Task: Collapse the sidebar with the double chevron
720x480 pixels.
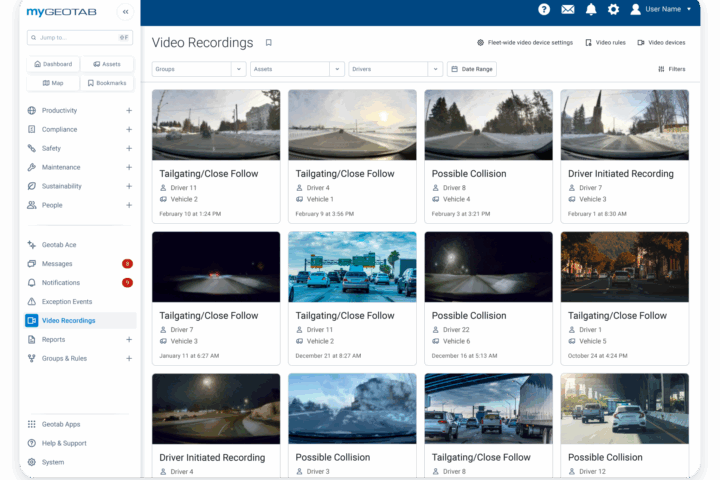Action: [125, 12]
